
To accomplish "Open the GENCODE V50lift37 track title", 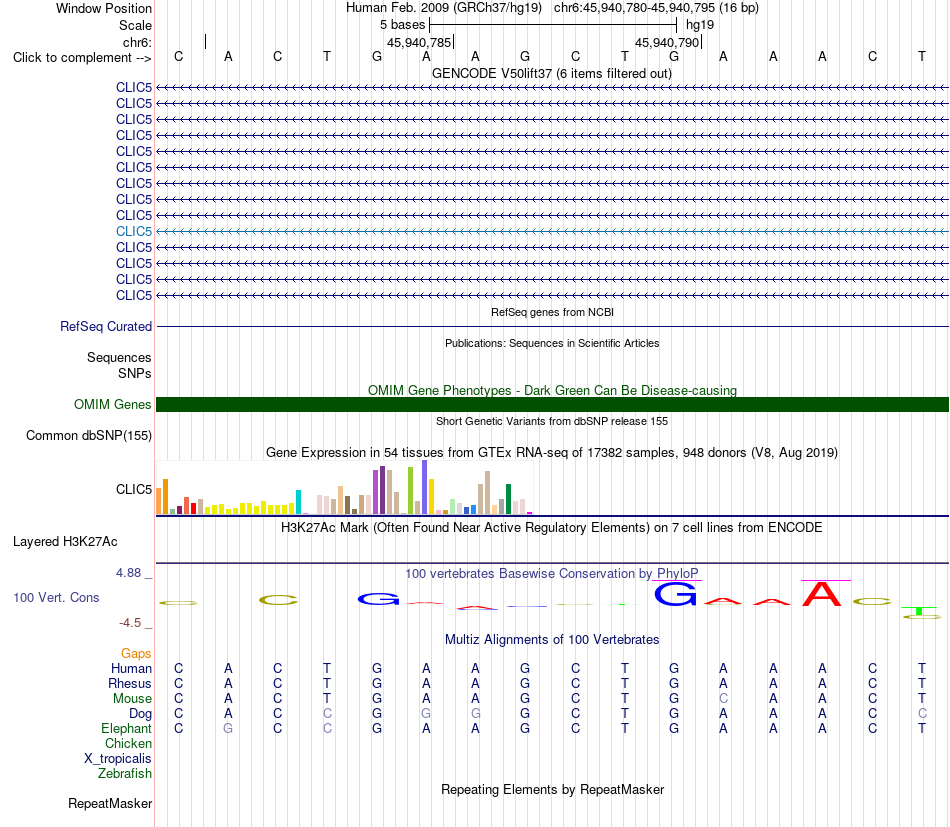I will (552, 73).
